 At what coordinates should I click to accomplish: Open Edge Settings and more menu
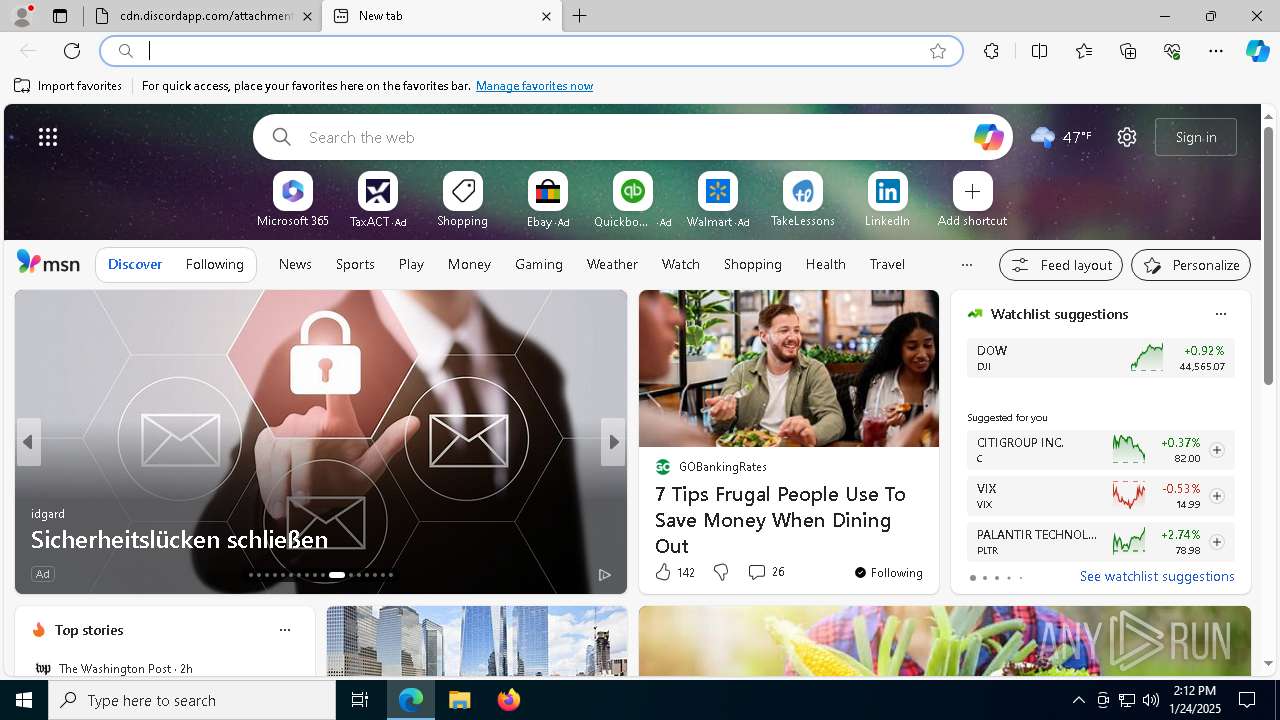[1216, 51]
